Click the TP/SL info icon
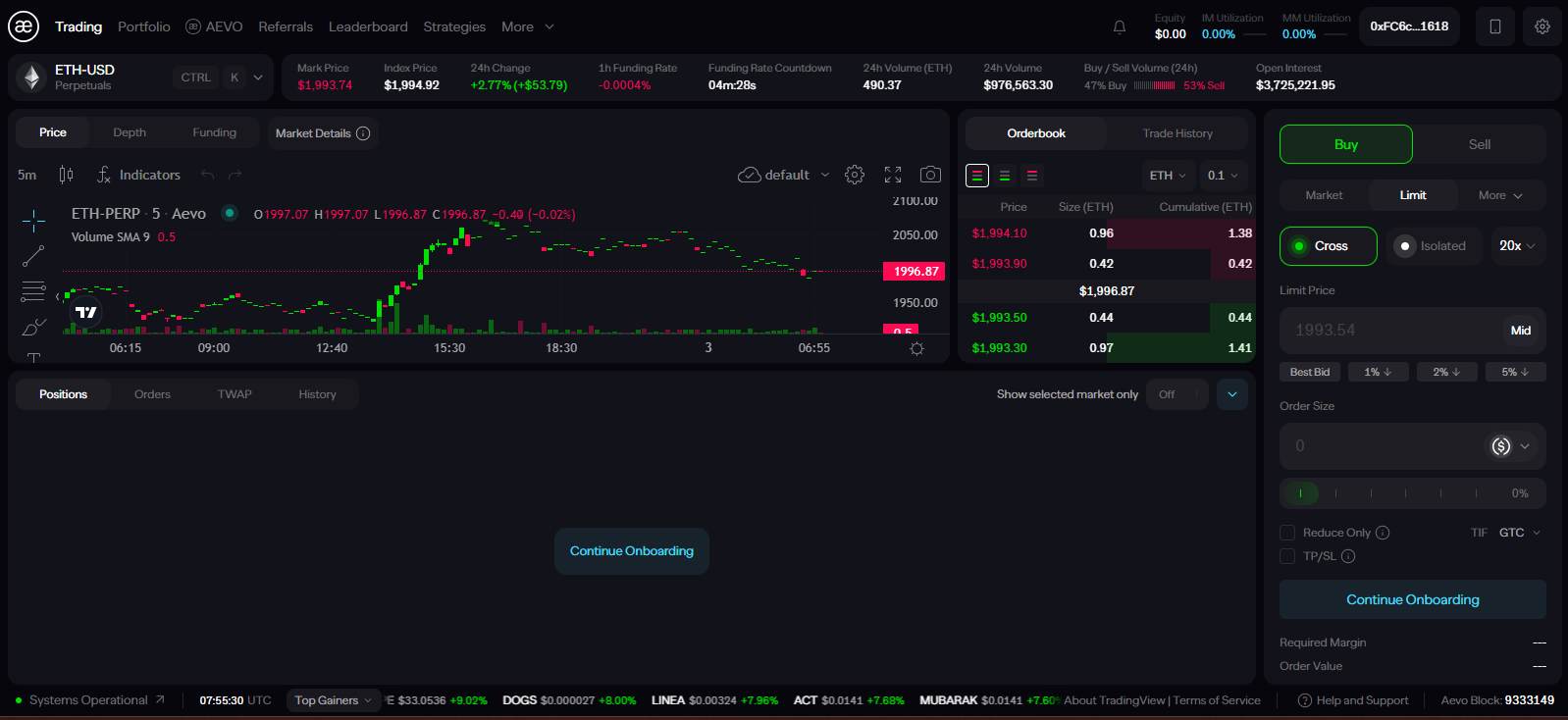Screen dimensions: 1568x720 (1348, 556)
